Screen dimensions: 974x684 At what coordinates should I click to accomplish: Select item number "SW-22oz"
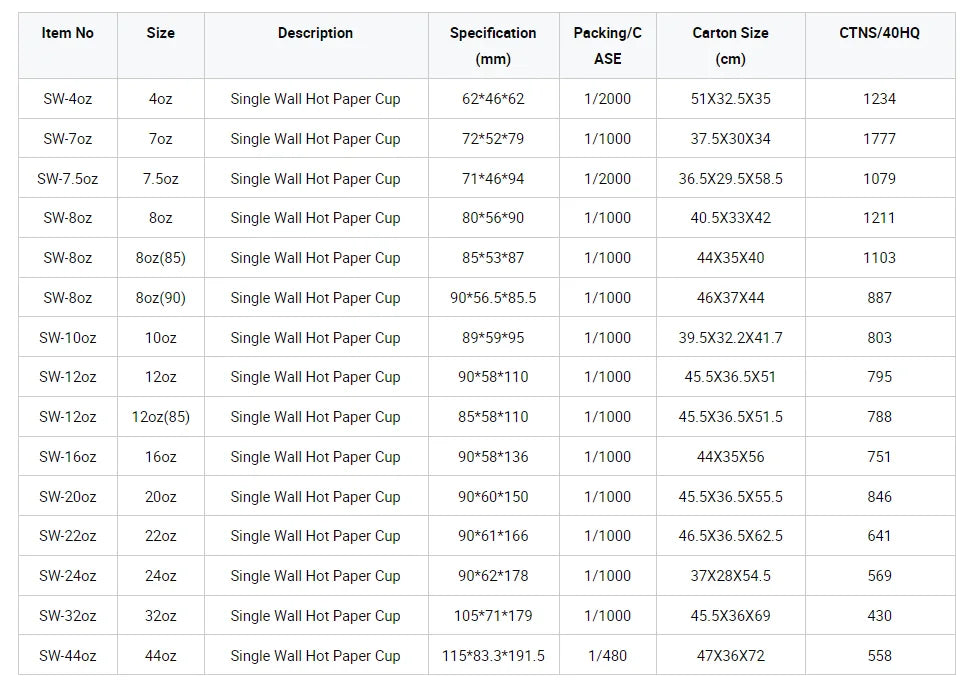pos(68,536)
